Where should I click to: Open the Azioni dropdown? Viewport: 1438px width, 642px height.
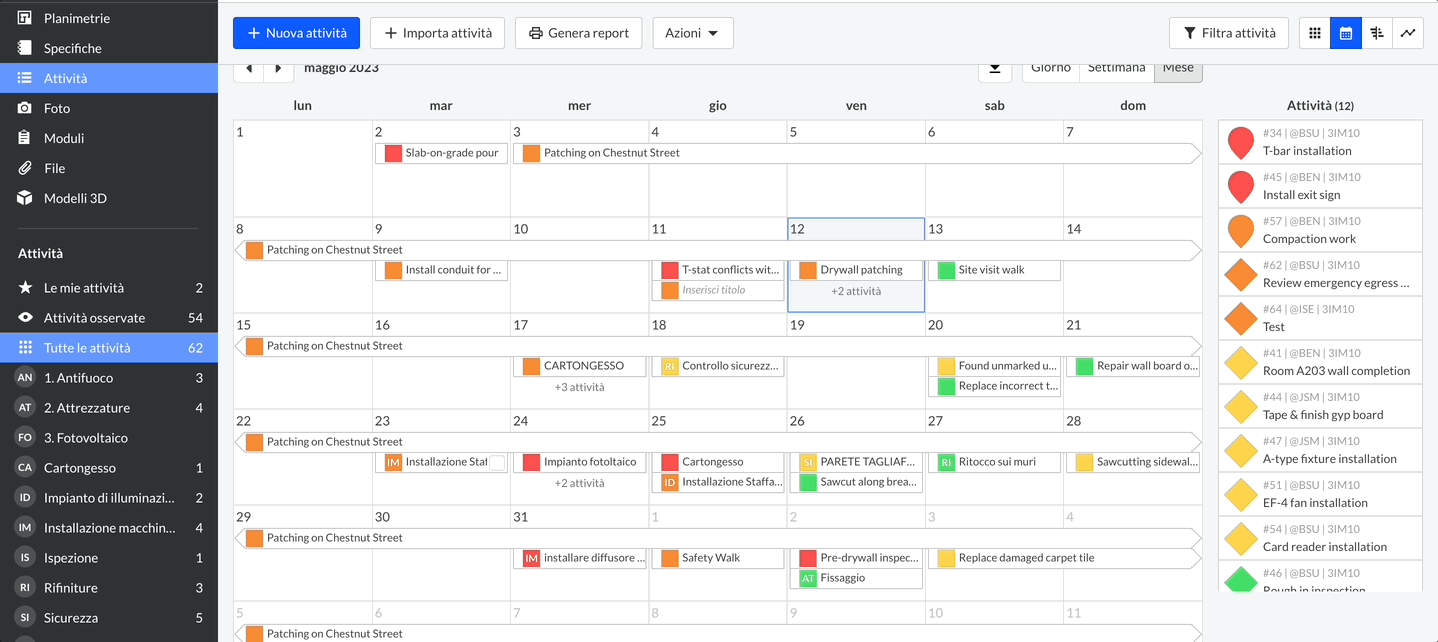(693, 33)
